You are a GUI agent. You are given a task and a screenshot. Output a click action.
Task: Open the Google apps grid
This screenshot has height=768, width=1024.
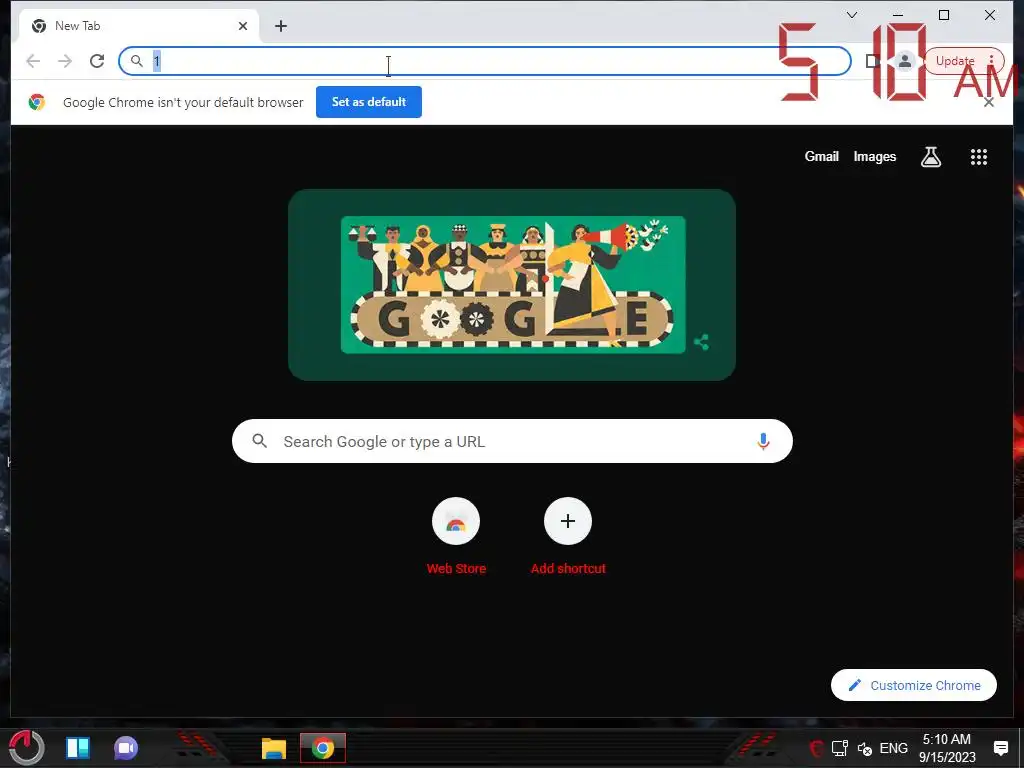[x=978, y=157]
